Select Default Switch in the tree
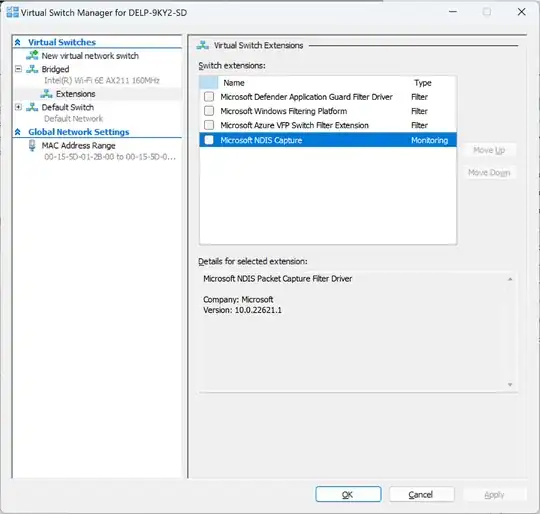The image size is (540, 514). tap(68, 107)
